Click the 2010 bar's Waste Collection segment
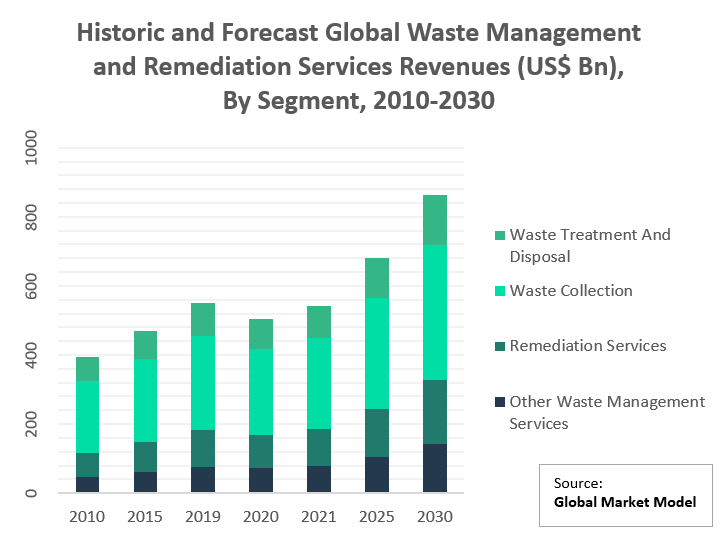Screen dimensions: 723x538 pos(87,417)
